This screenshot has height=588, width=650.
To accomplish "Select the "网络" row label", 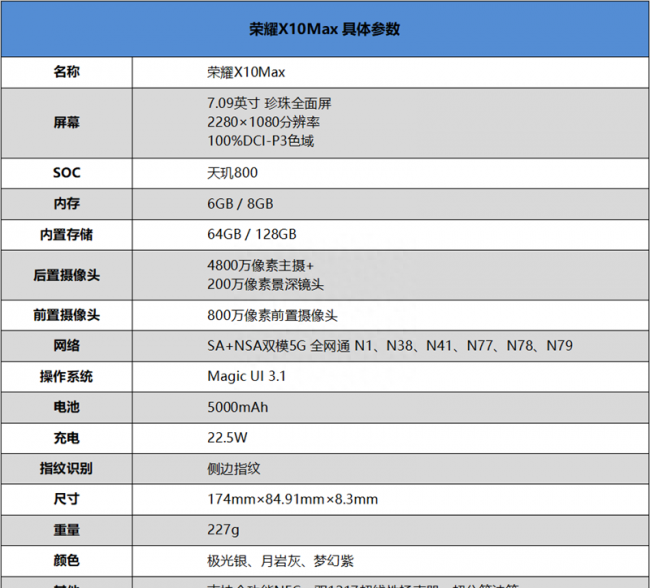I will 66,346.
